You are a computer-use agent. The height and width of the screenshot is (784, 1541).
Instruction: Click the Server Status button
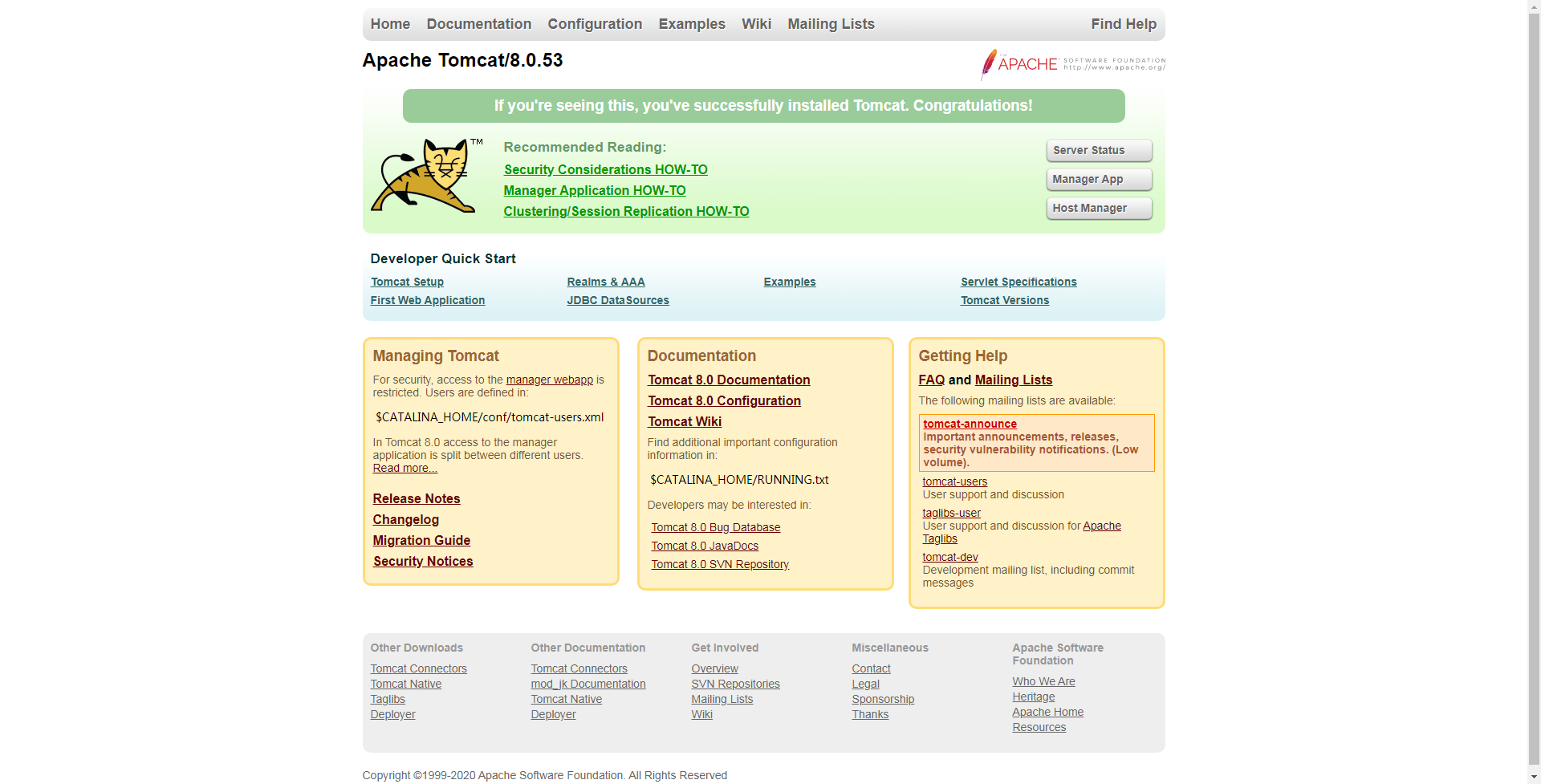(1099, 150)
